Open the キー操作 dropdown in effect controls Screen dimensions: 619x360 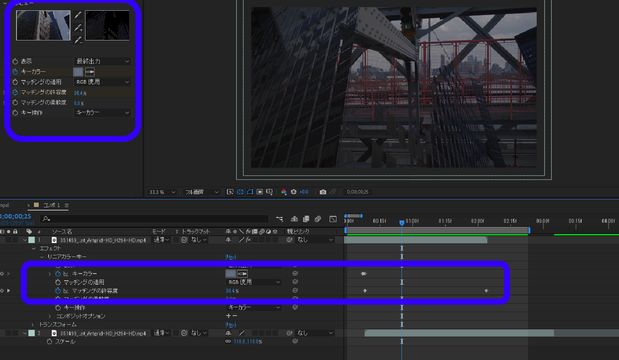[102, 113]
